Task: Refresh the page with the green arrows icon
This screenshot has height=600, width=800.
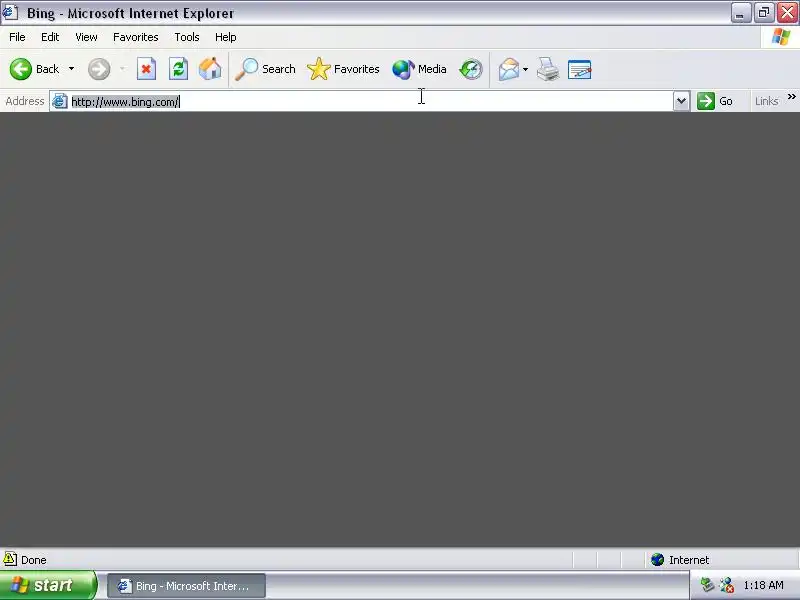Action: pyautogui.click(x=178, y=69)
